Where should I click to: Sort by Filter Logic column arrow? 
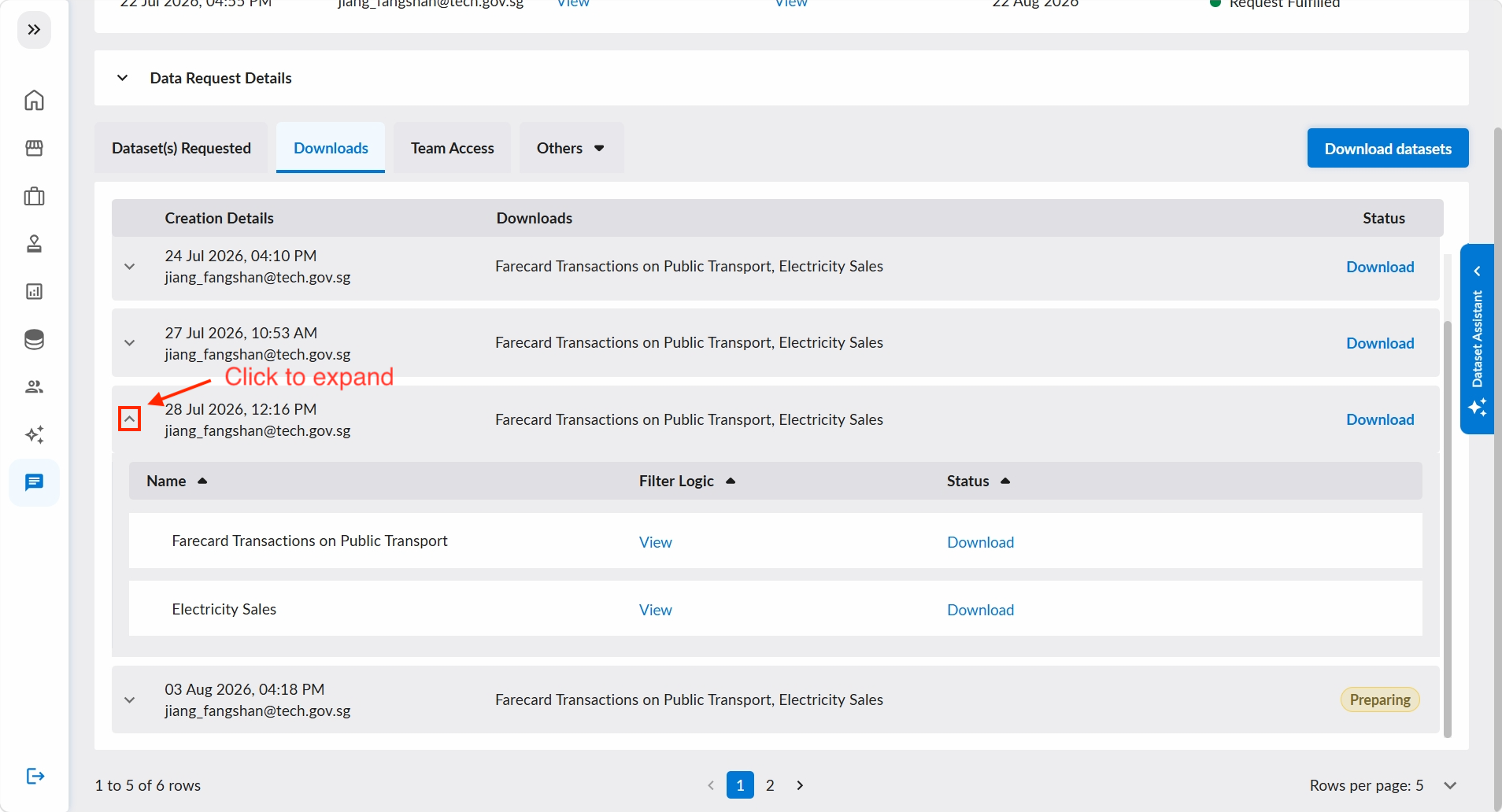(731, 481)
